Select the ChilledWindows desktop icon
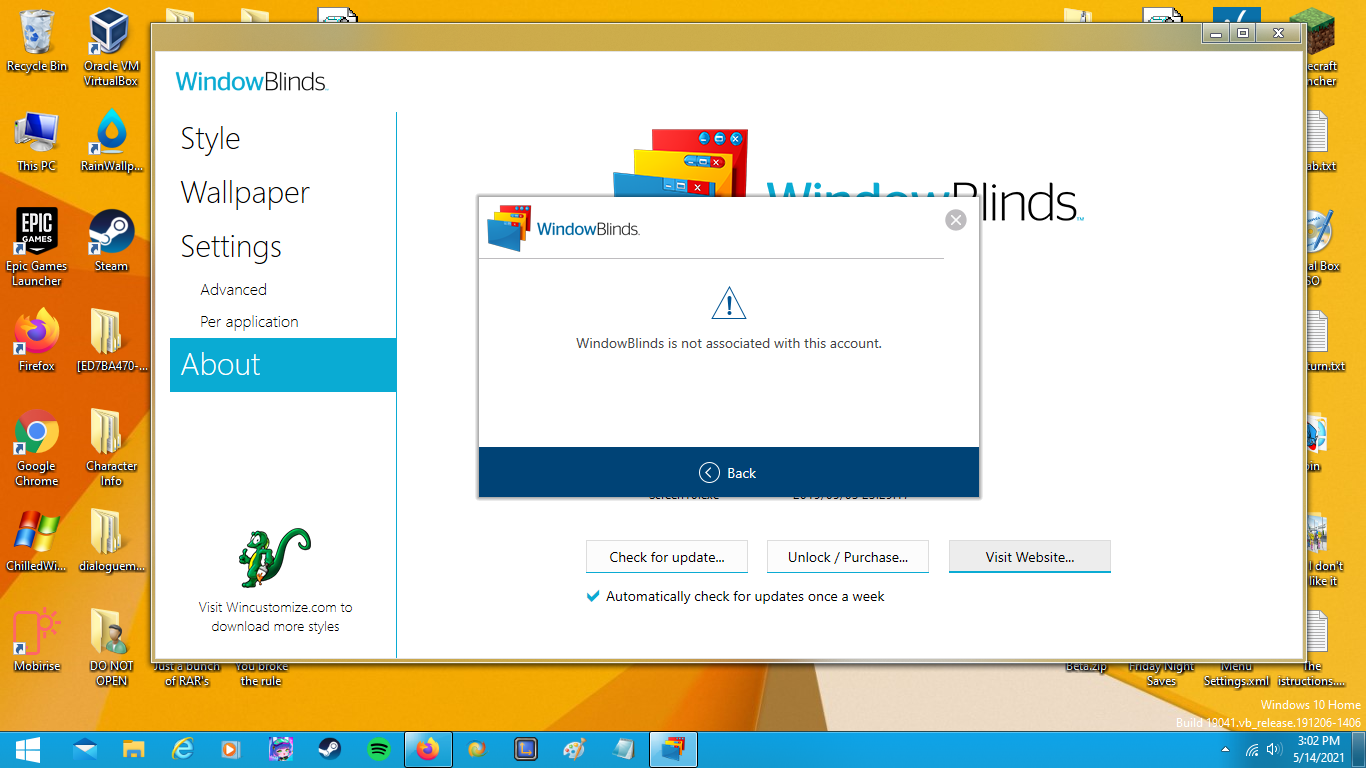 [x=37, y=541]
